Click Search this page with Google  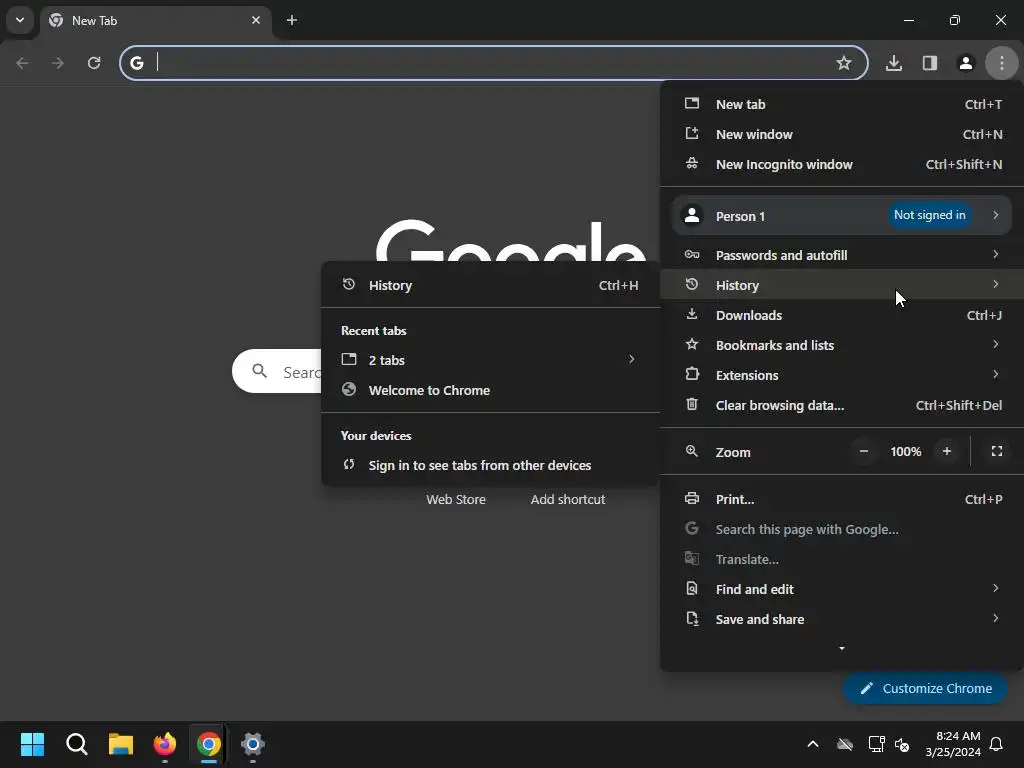(x=842, y=530)
